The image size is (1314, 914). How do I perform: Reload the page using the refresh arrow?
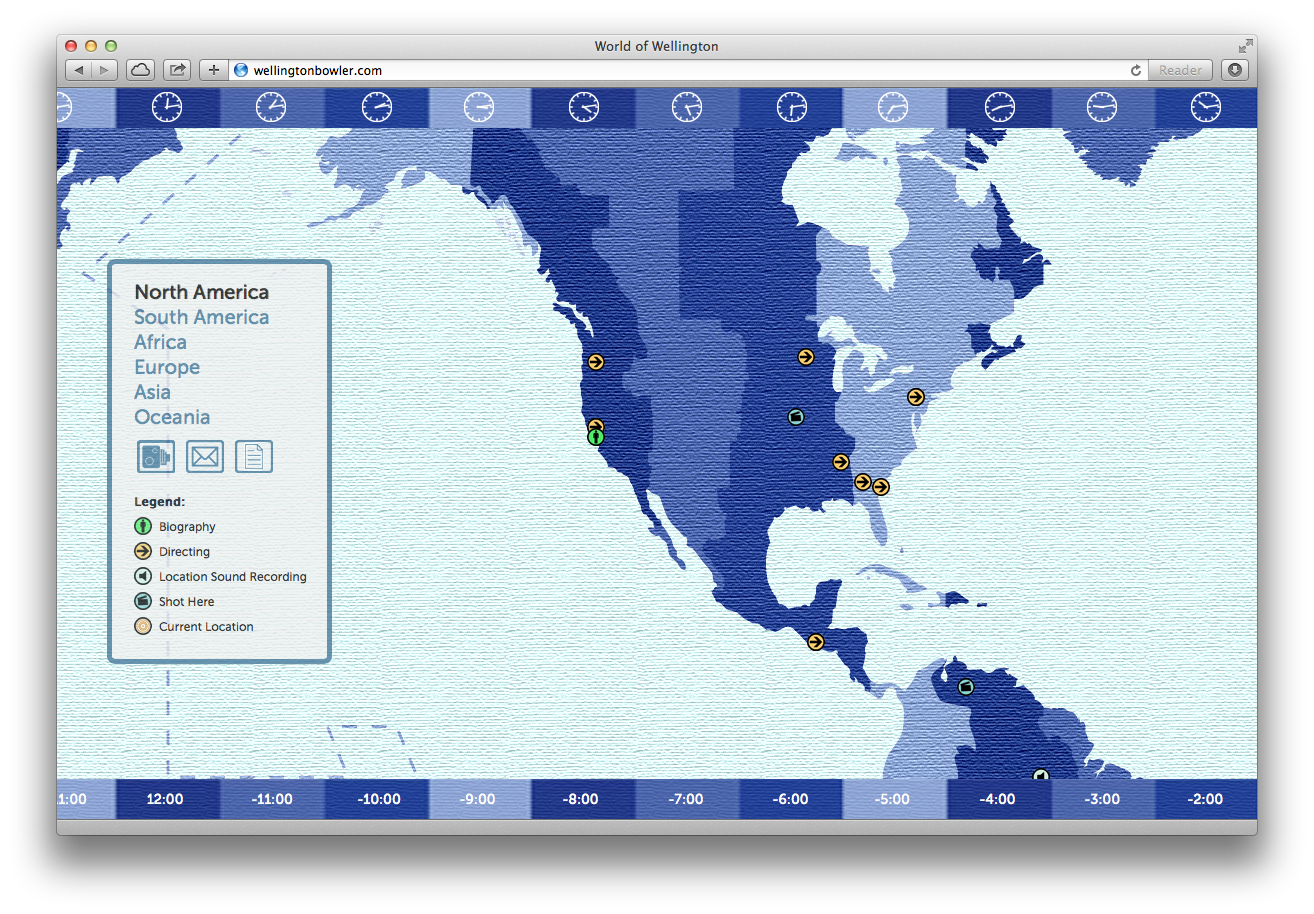tap(1135, 70)
